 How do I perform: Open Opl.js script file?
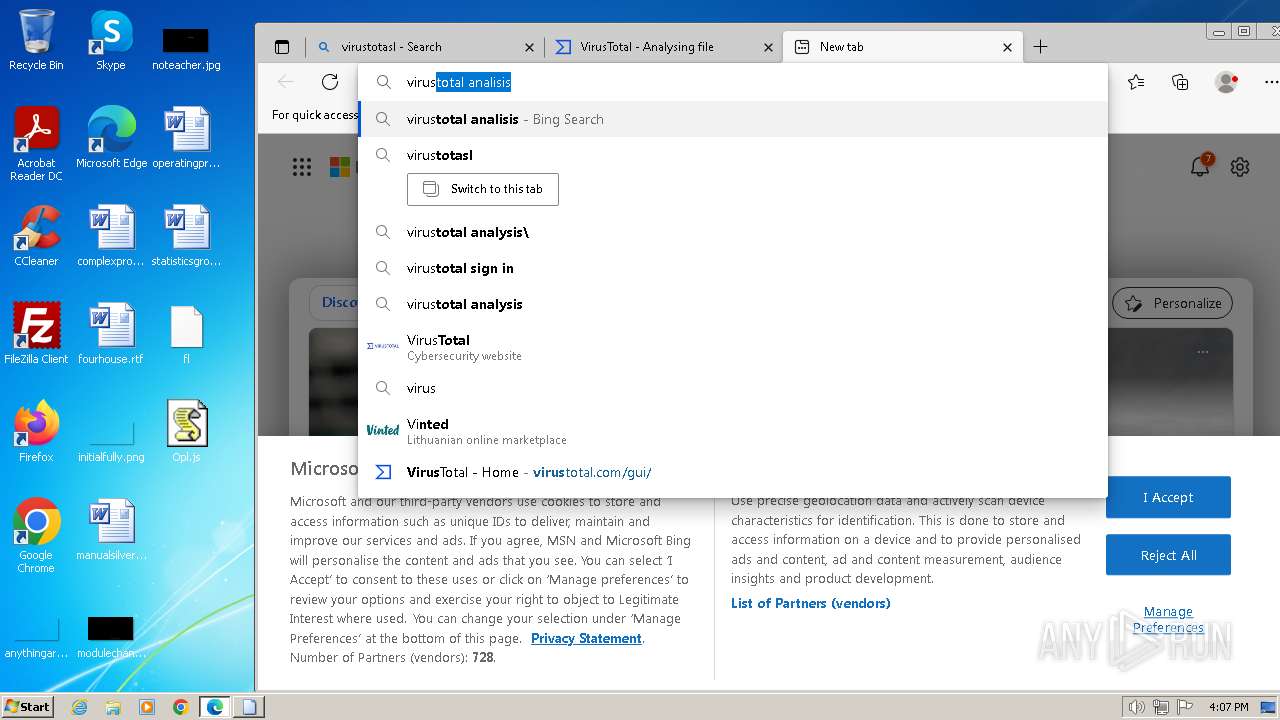[186, 431]
